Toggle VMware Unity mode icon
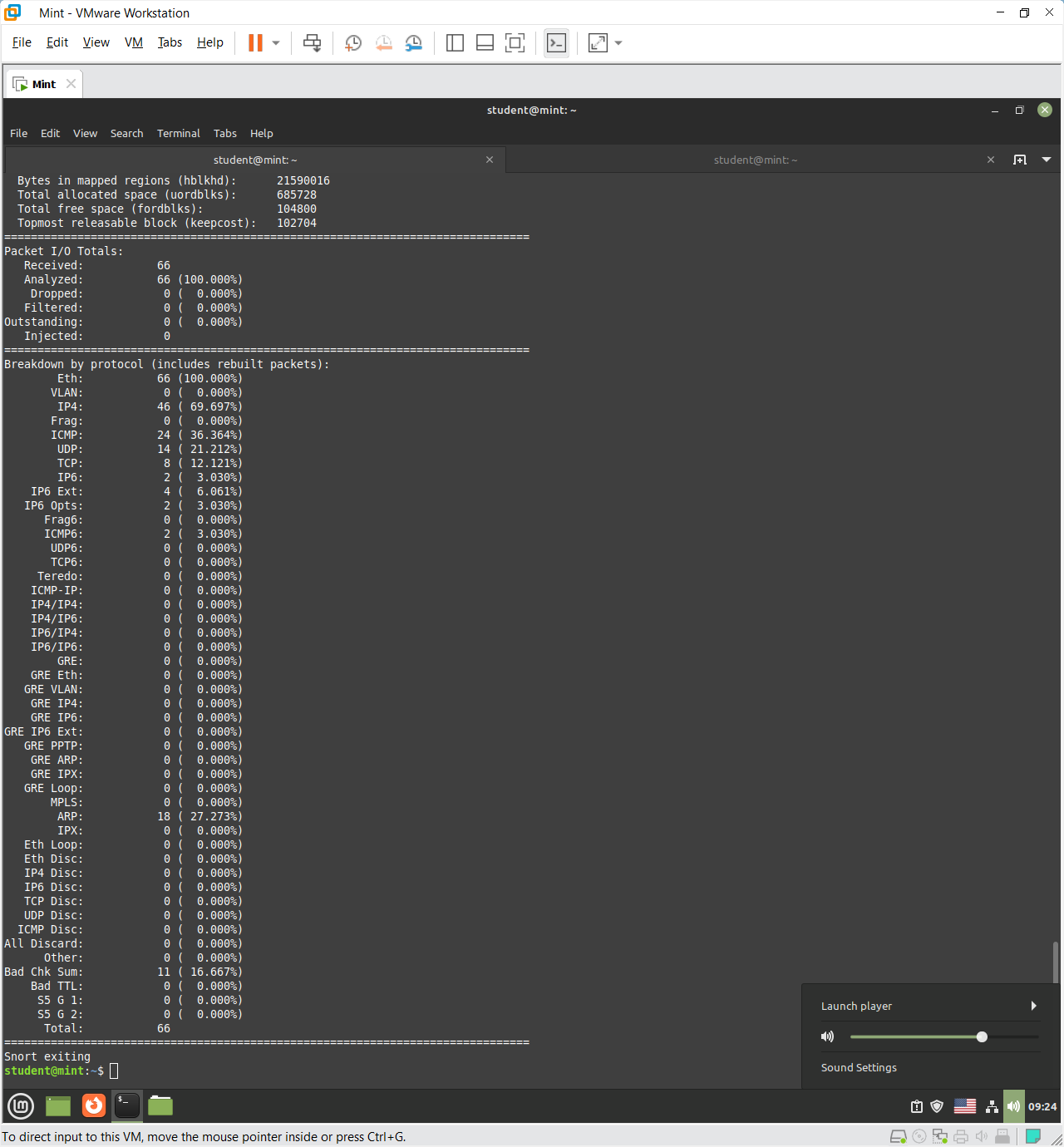This screenshot has height=1147, width=1064. pos(598,43)
